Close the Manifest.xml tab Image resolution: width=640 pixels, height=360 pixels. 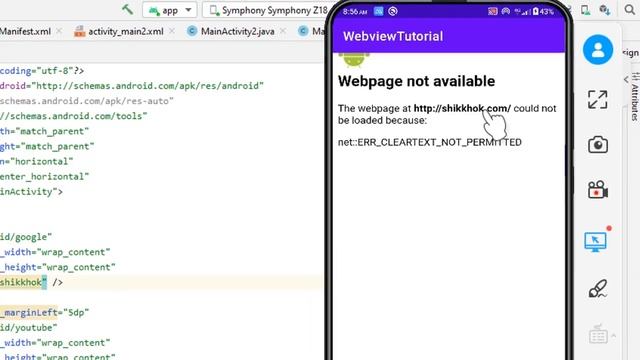pyautogui.click(x=60, y=31)
